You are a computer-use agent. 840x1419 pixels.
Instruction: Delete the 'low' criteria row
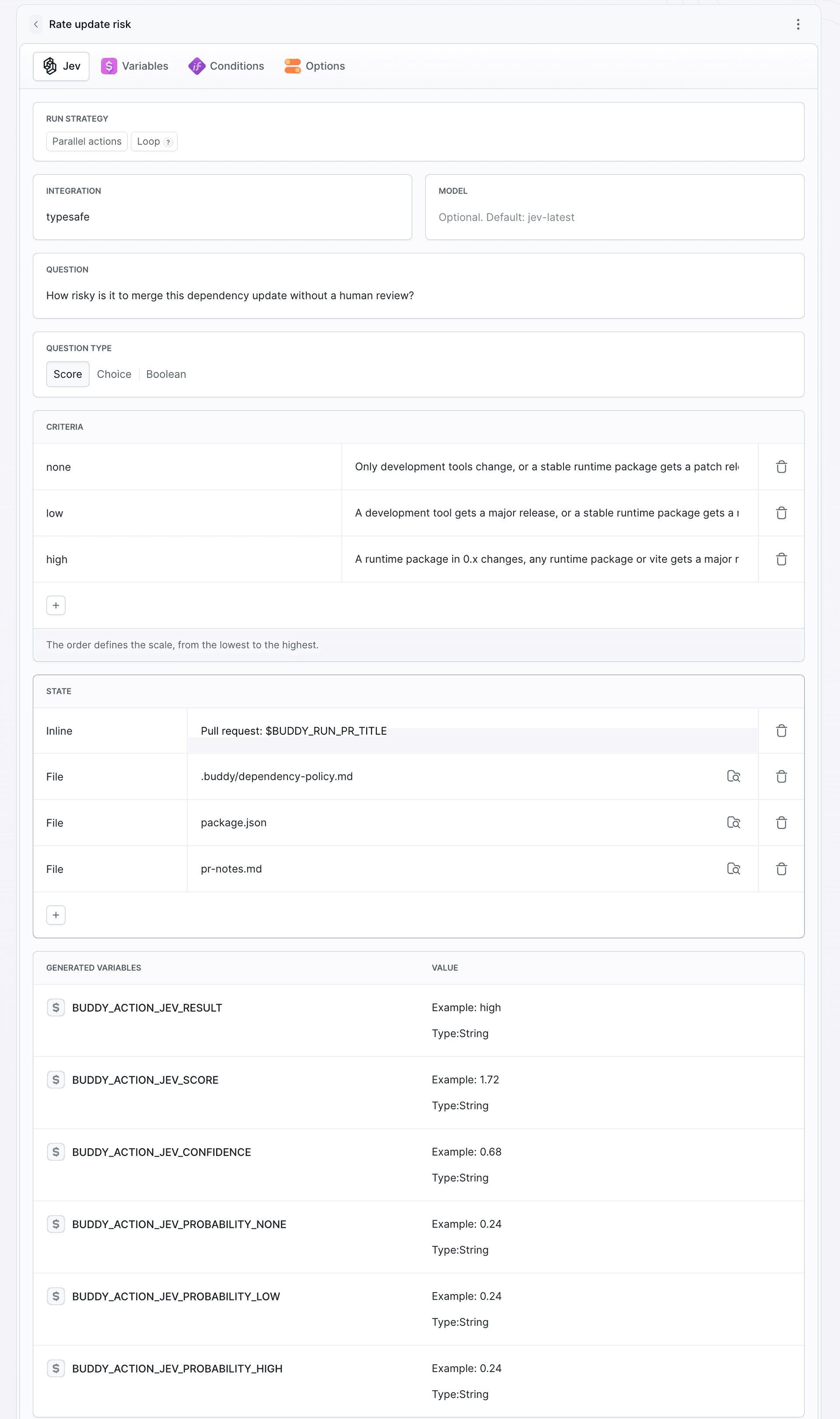tap(782, 513)
